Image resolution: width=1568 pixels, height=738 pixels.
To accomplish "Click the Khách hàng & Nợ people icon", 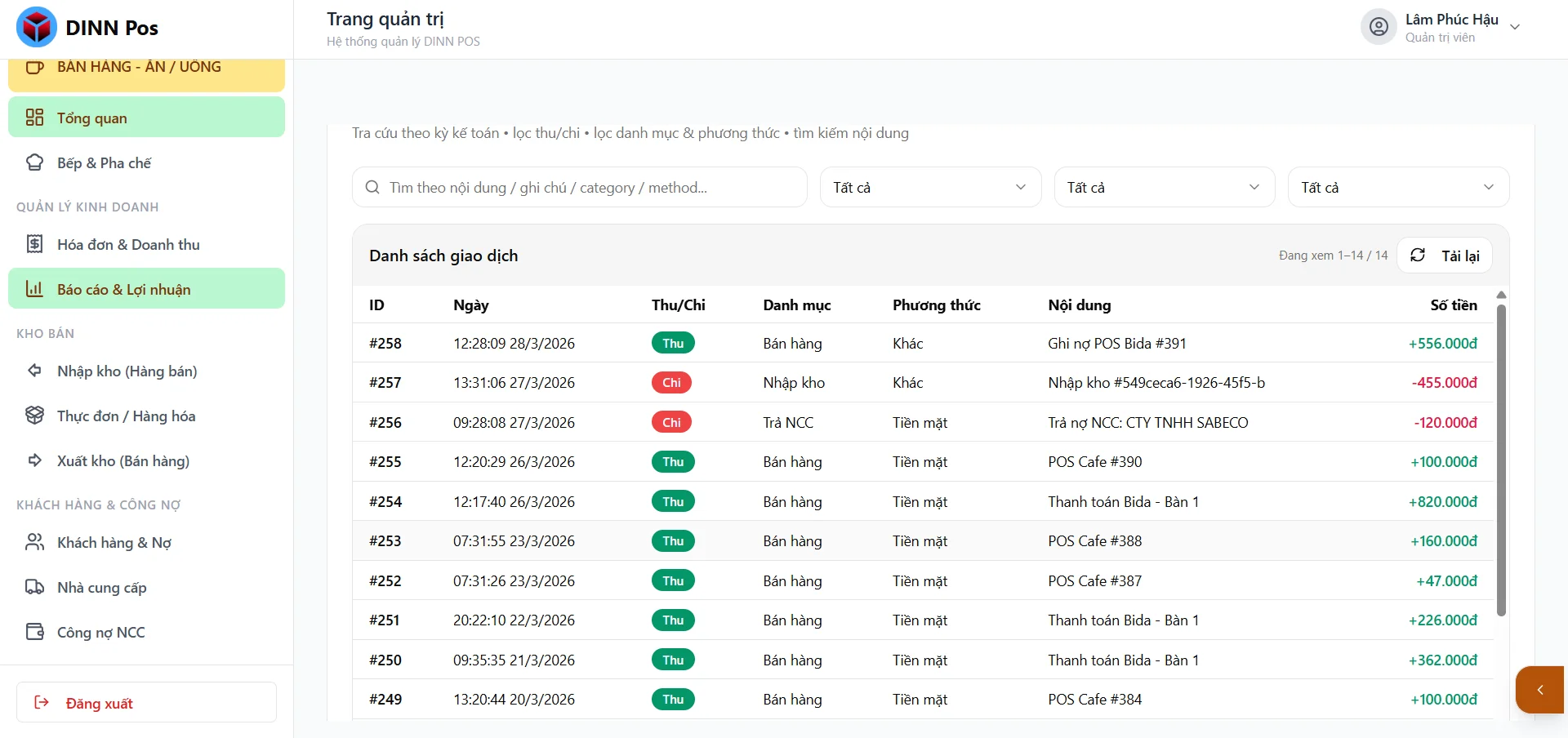I will point(34,542).
